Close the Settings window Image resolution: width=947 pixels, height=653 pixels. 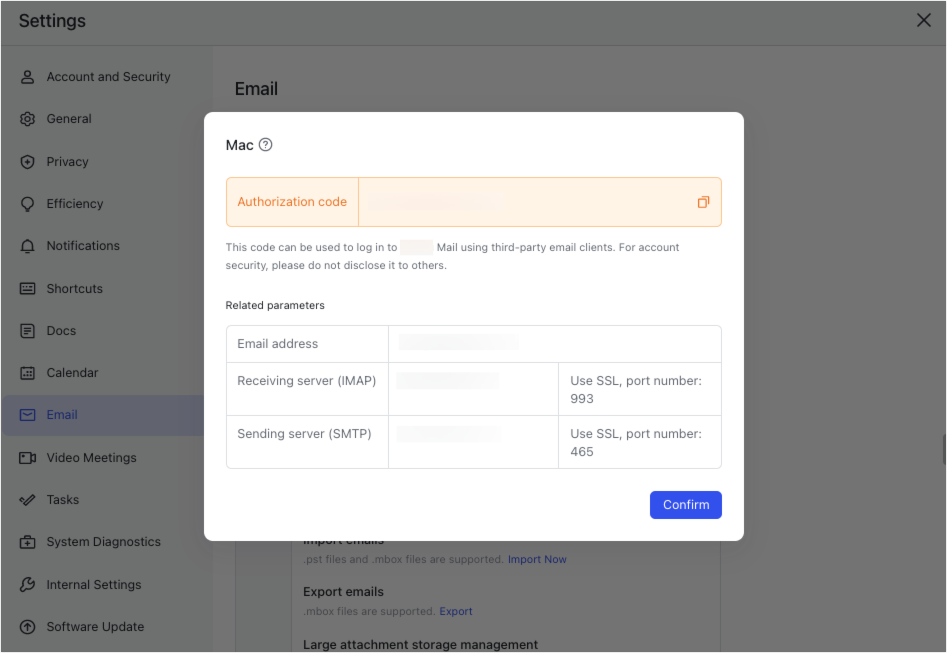(923, 20)
